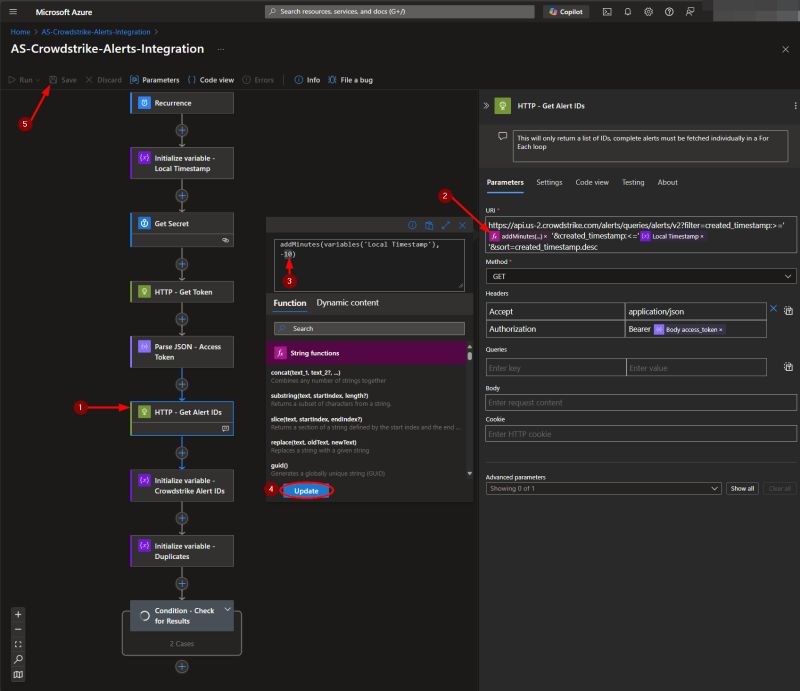Click the zoom-in icon on the canvas
800x691 pixels.
pos(17,613)
